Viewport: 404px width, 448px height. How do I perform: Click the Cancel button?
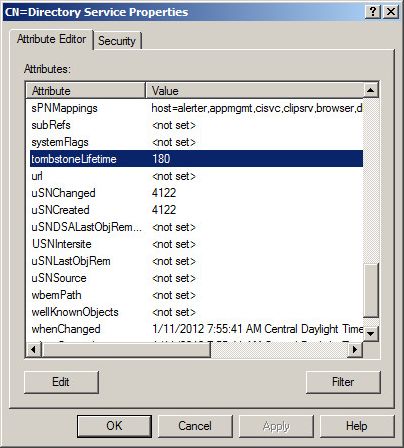(x=195, y=426)
